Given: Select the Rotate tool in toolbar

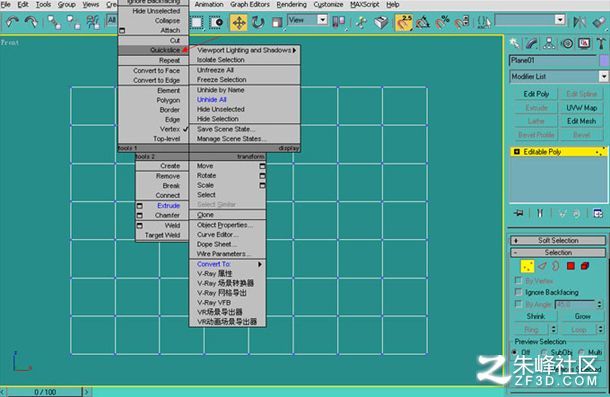Looking at the screenshot, I should [x=258, y=22].
